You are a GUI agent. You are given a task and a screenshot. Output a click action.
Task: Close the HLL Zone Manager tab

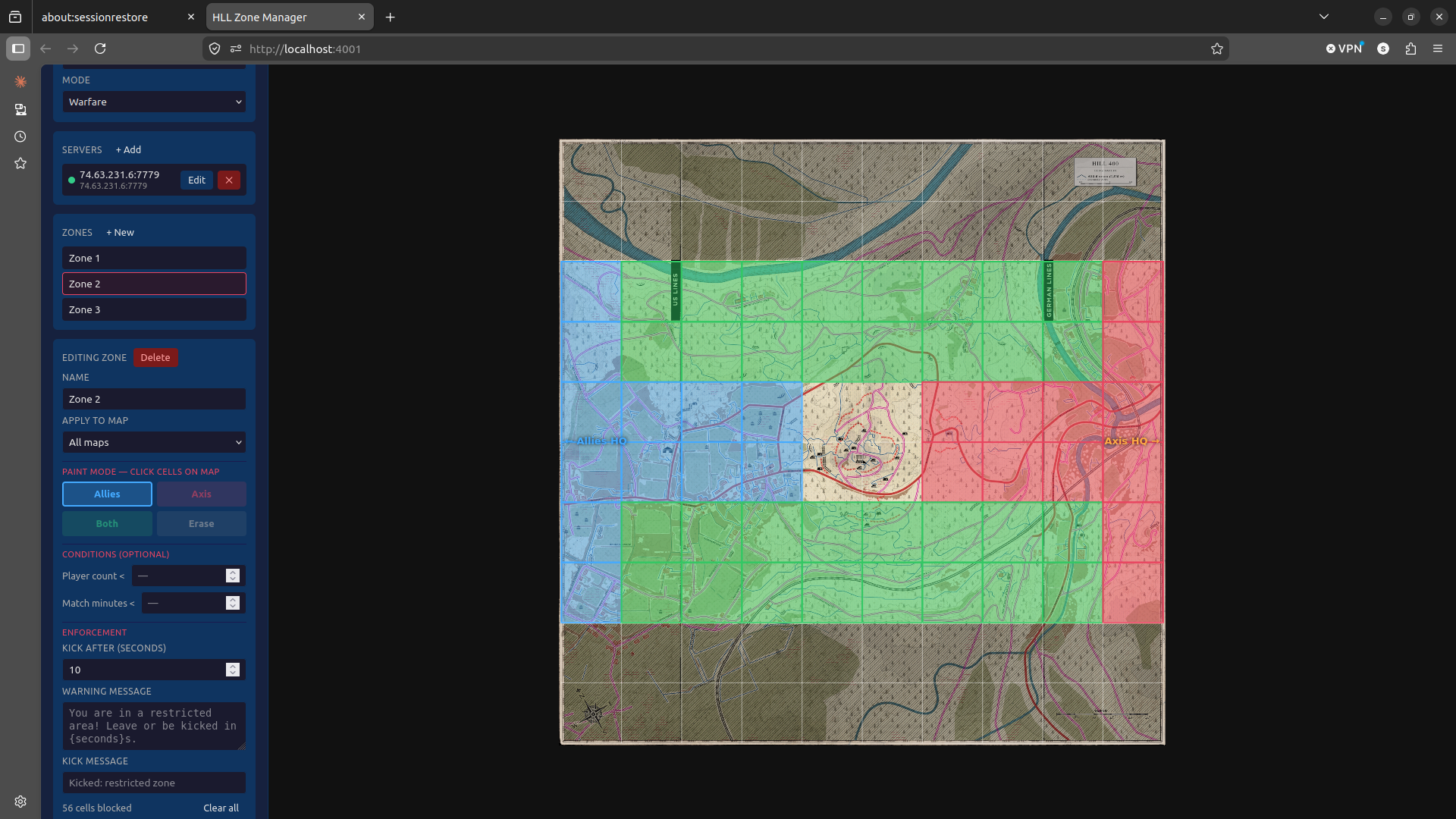tap(362, 17)
